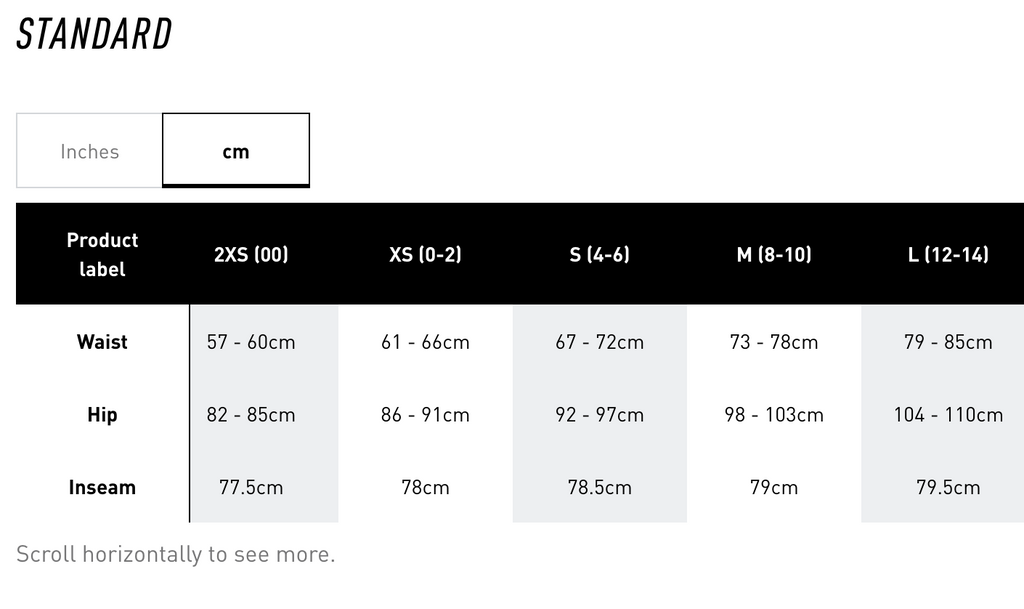Select the cm unit option

coord(236,151)
